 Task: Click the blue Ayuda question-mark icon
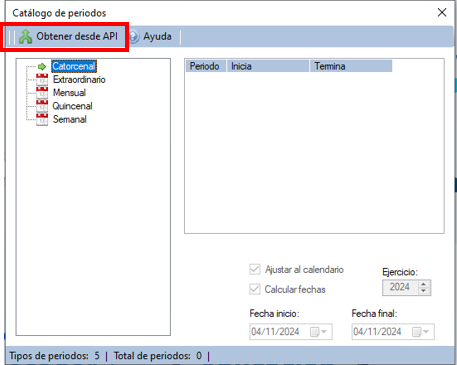[x=134, y=36]
